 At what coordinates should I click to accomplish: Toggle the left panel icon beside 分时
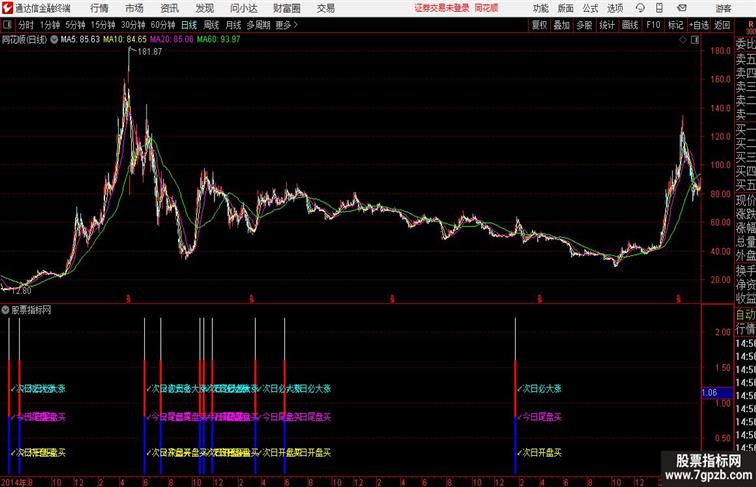tap(7, 25)
